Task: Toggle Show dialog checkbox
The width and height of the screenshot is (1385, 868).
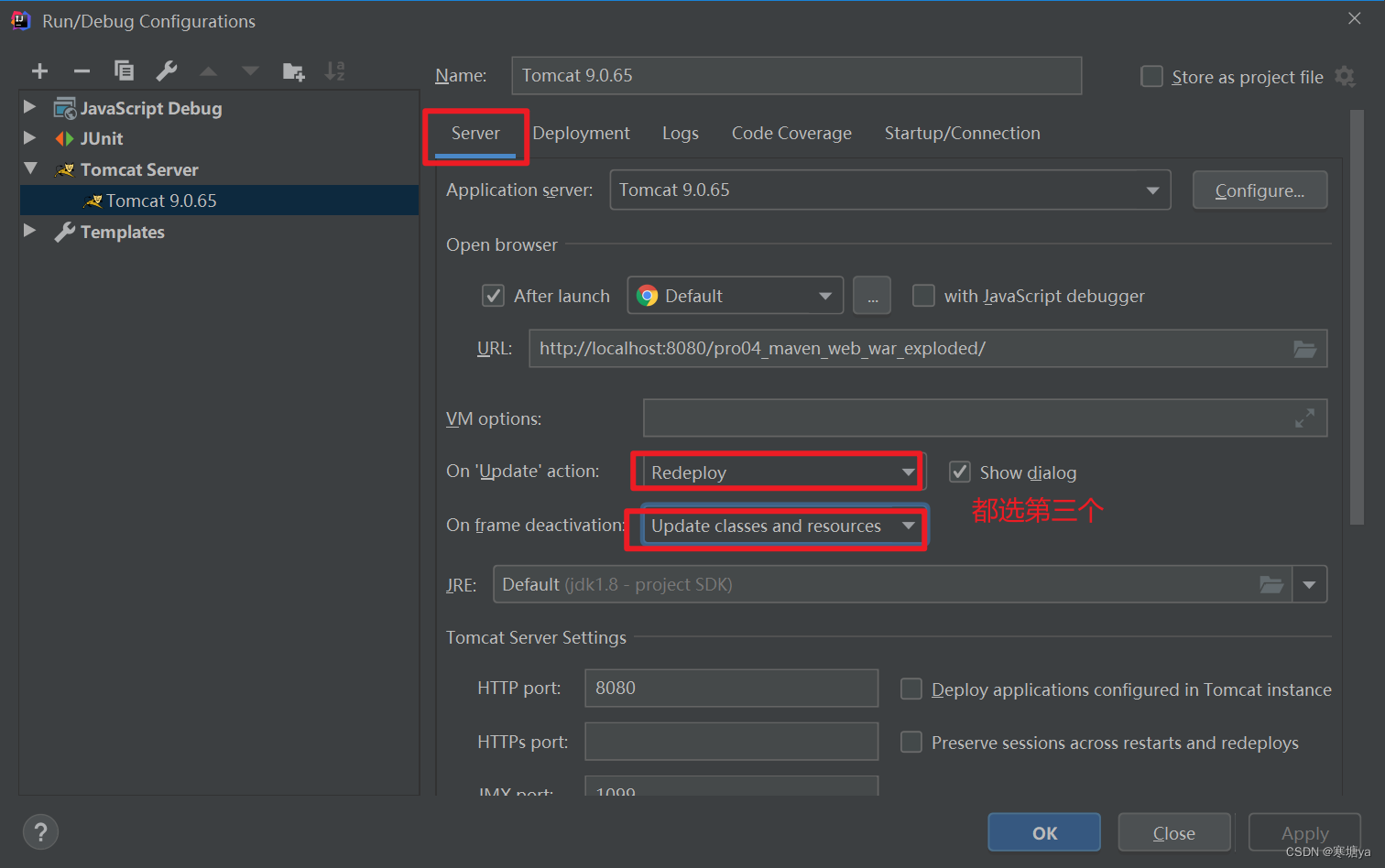Action: tap(959, 472)
